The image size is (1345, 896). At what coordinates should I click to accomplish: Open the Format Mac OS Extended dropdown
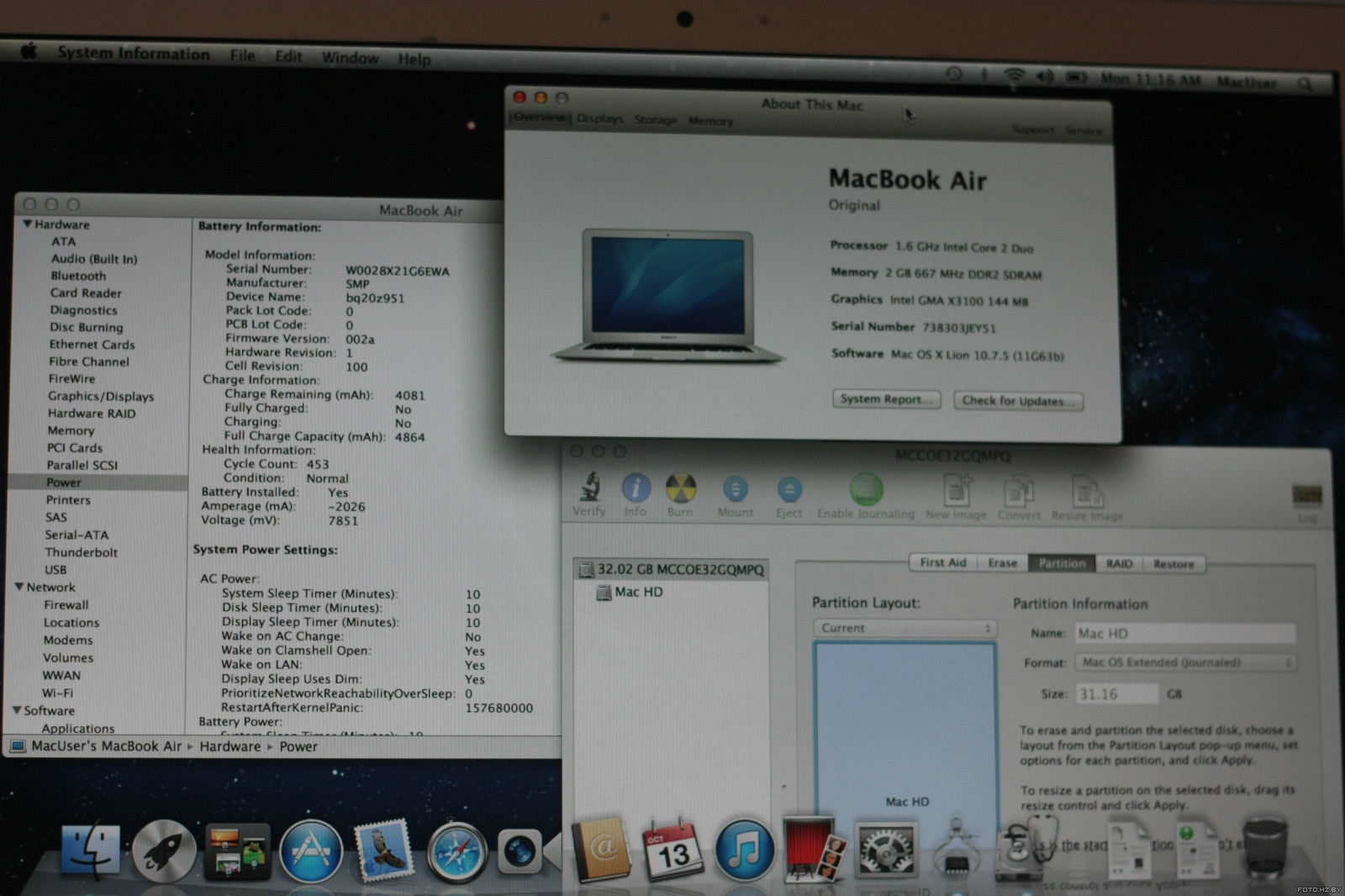[1185, 662]
